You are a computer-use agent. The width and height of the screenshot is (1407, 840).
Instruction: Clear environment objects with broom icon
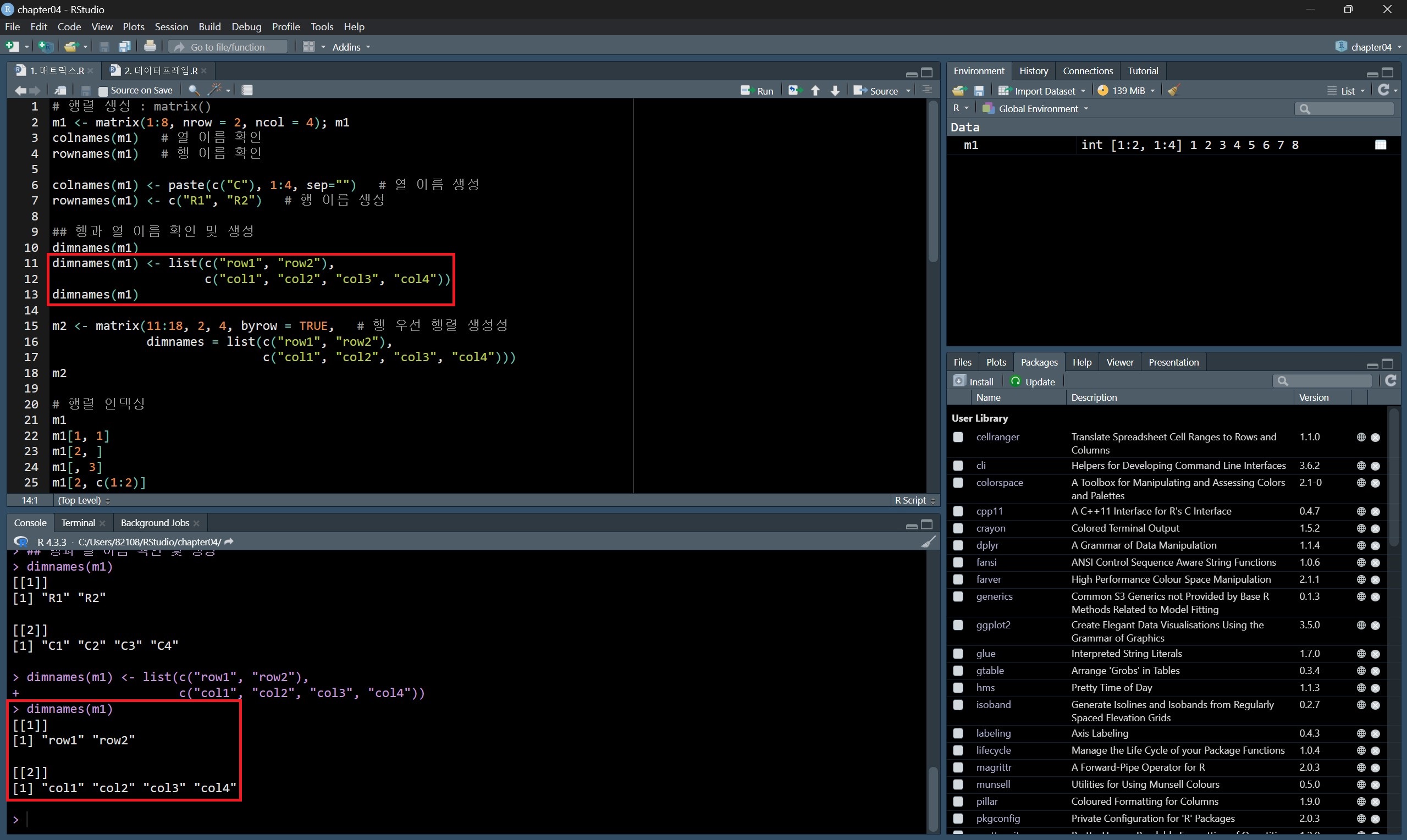(x=1174, y=91)
